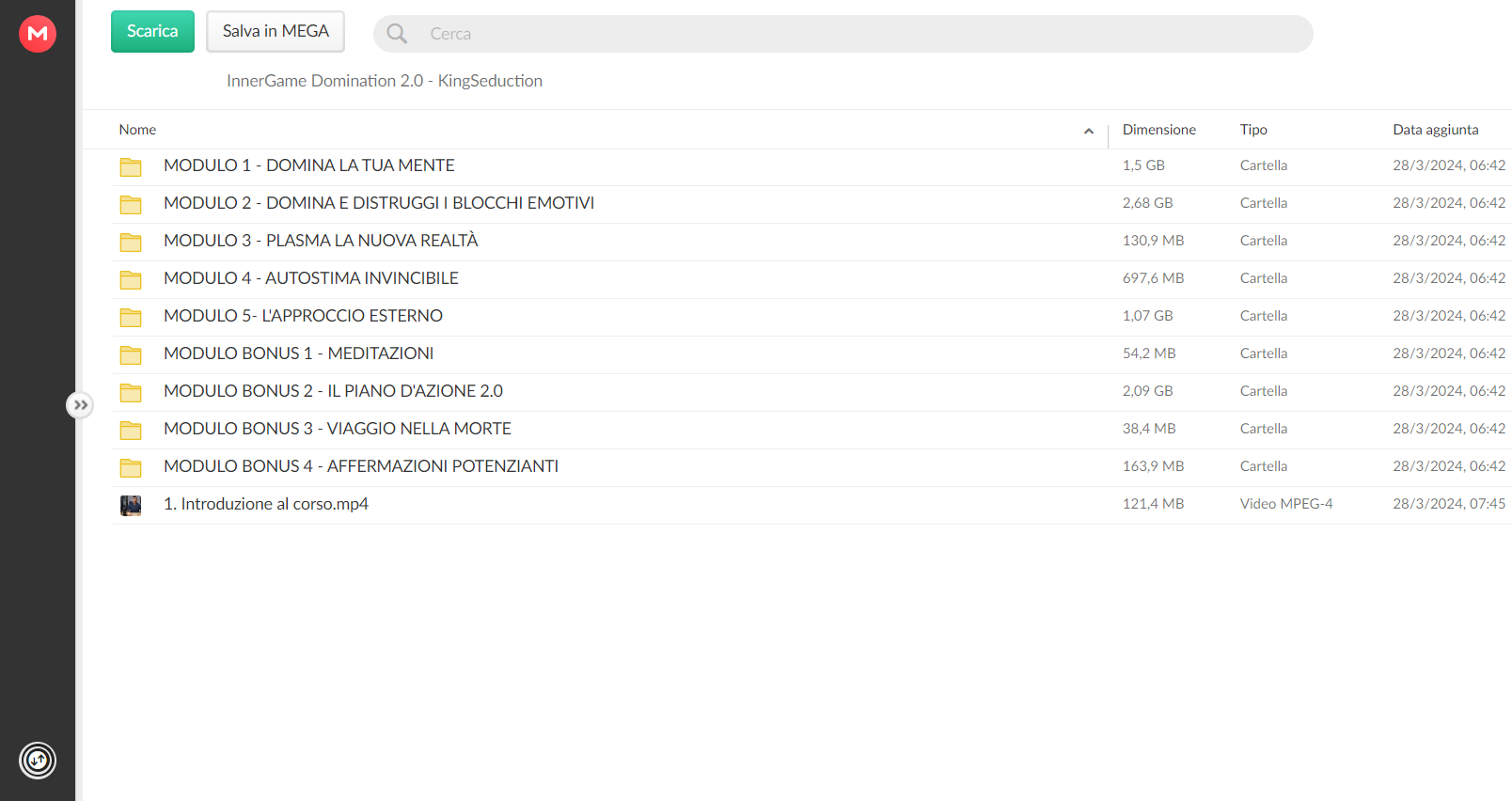Click the 1,5 GB size value
Image resolution: width=1512 pixels, height=801 pixels.
tap(1143, 165)
